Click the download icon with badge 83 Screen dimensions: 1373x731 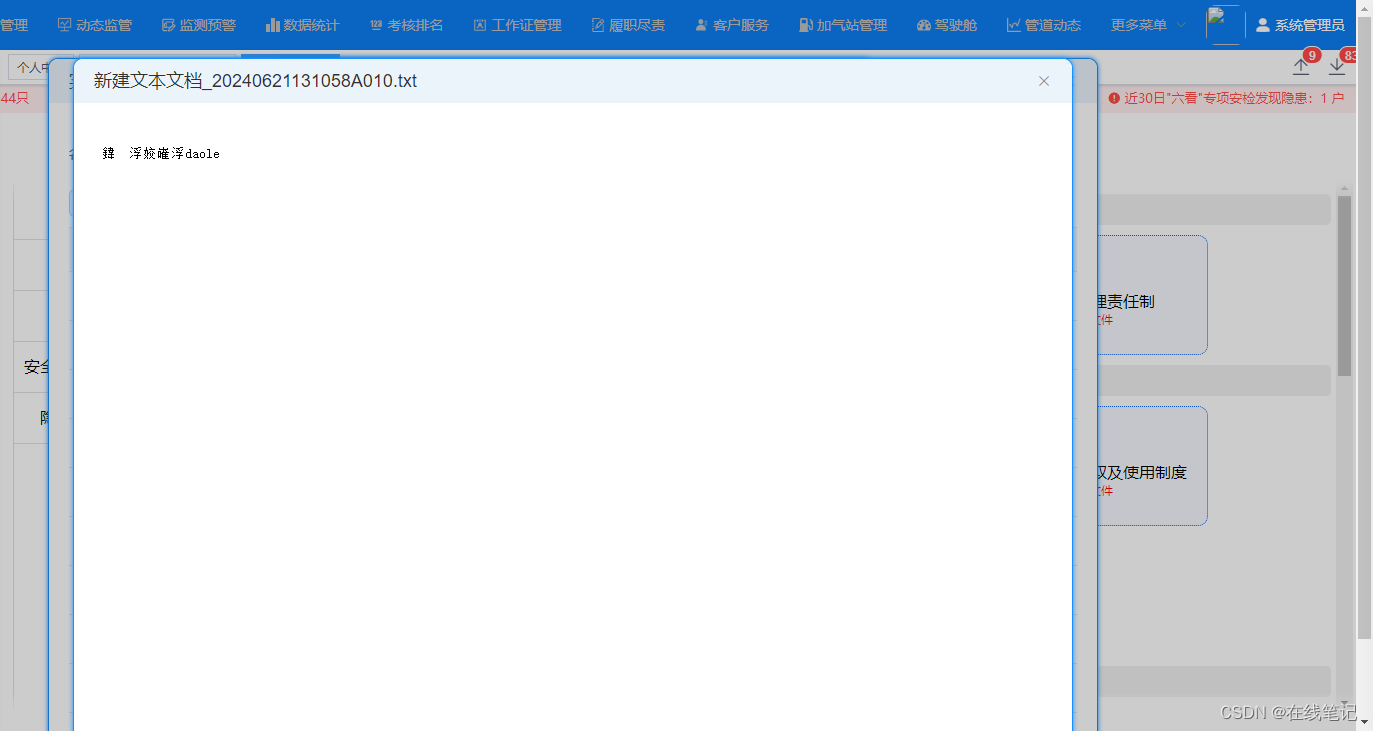click(1337, 66)
